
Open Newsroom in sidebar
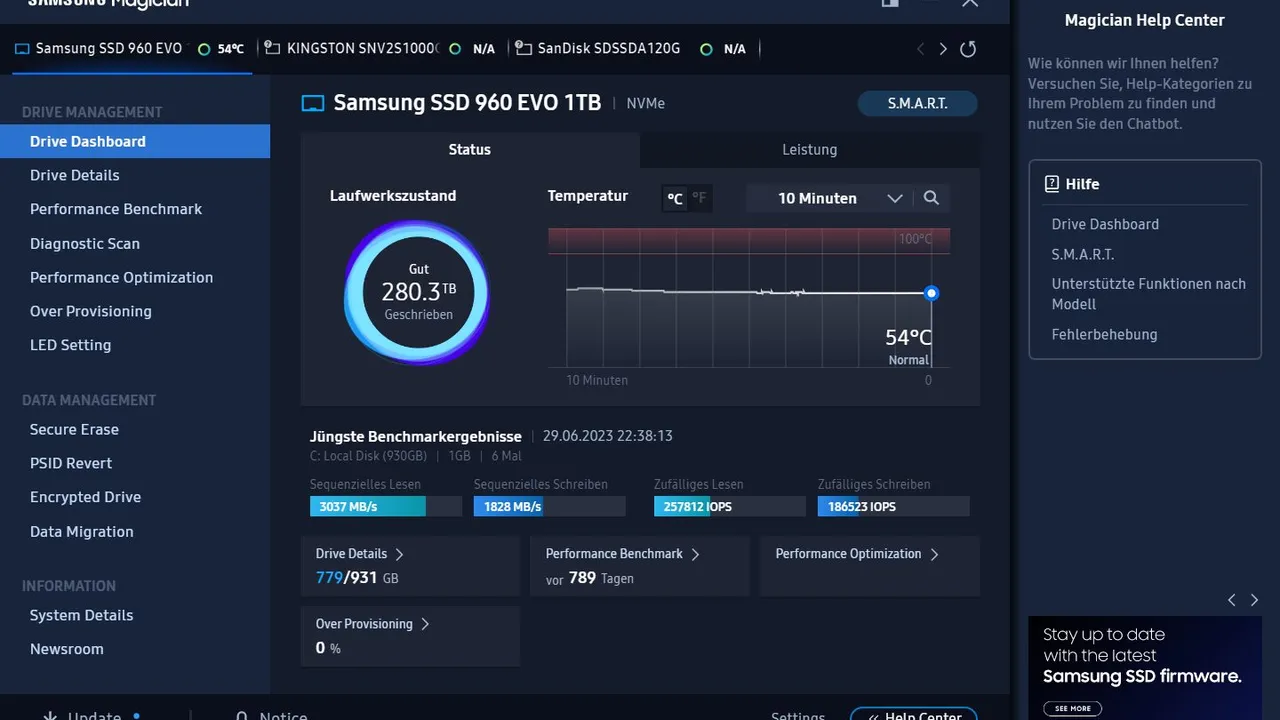[135, 649]
